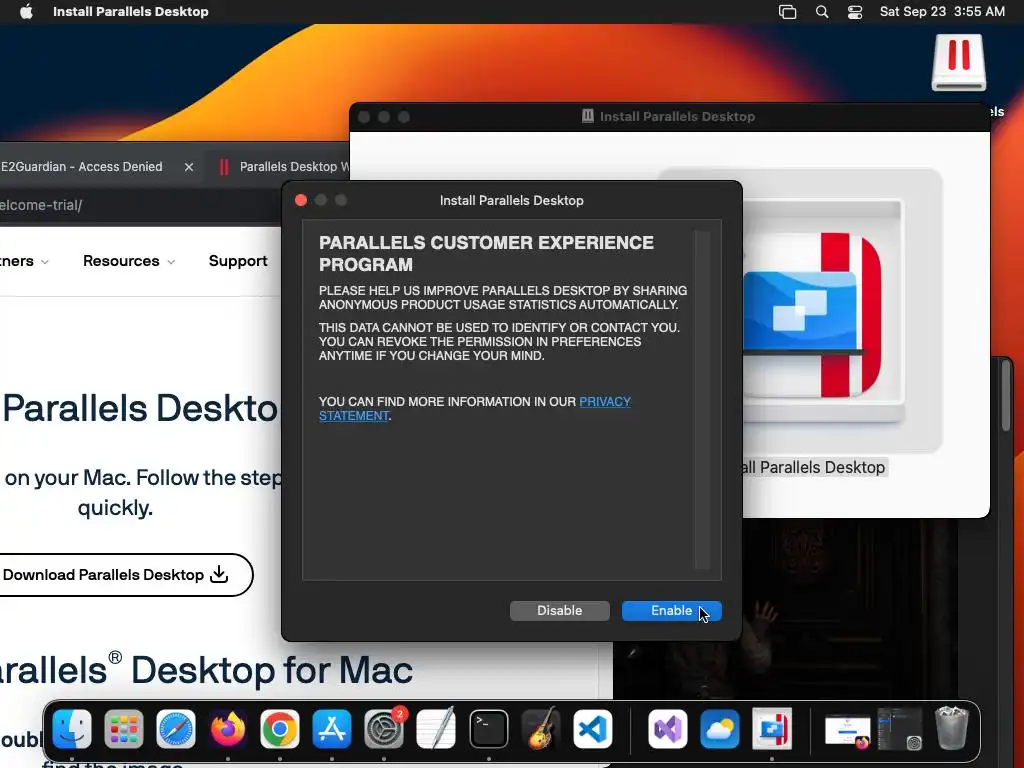The height and width of the screenshot is (768, 1024).
Task: Click the browser address bar
Action: point(140,205)
